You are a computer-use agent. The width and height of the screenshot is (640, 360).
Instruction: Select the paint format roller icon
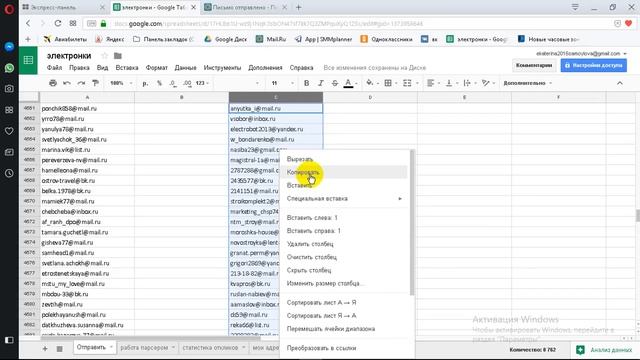point(96,83)
